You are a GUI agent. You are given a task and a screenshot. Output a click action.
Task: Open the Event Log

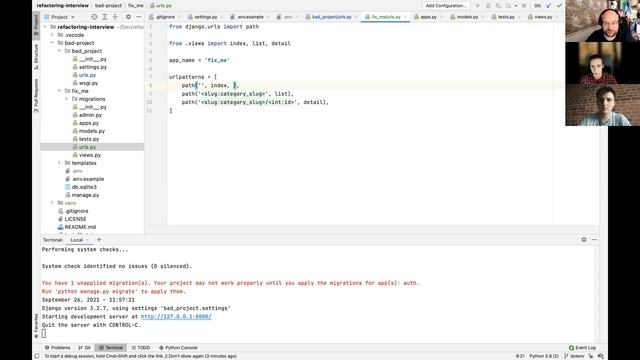pyautogui.click(x=582, y=348)
